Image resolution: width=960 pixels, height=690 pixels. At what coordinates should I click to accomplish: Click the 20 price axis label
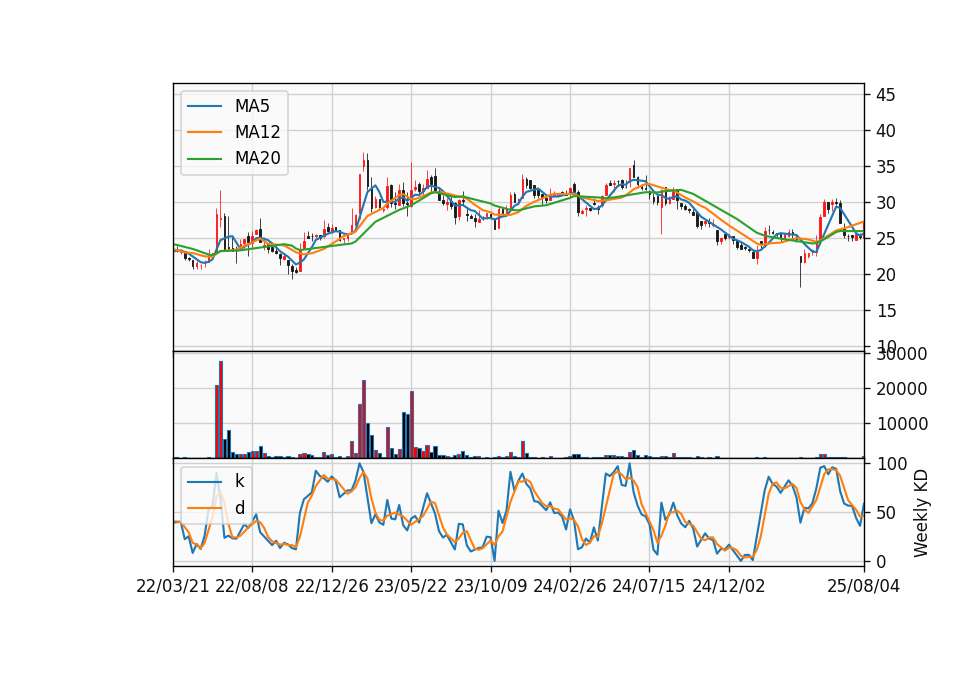[x=885, y=275]
